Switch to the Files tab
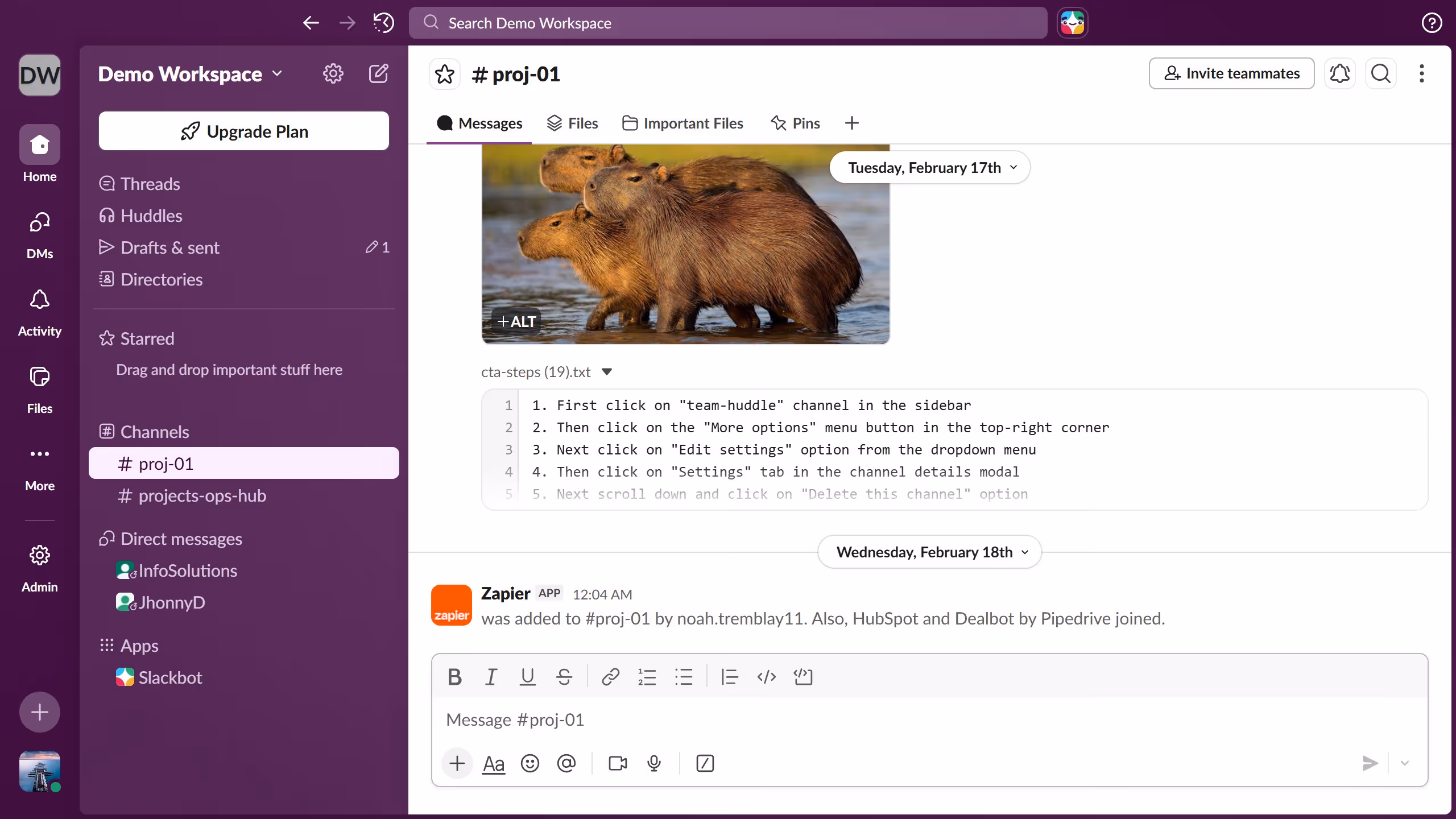 (572, 123)
